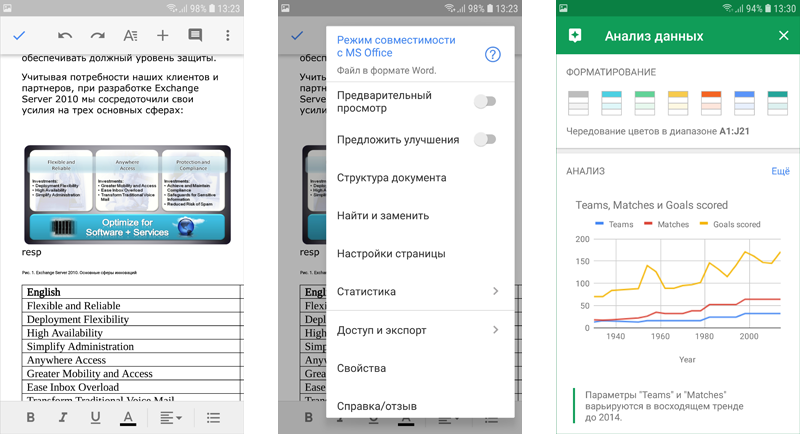800x434 pixels.
Task: Toggle Предложить улучшения switch
Action: [485, 139]
